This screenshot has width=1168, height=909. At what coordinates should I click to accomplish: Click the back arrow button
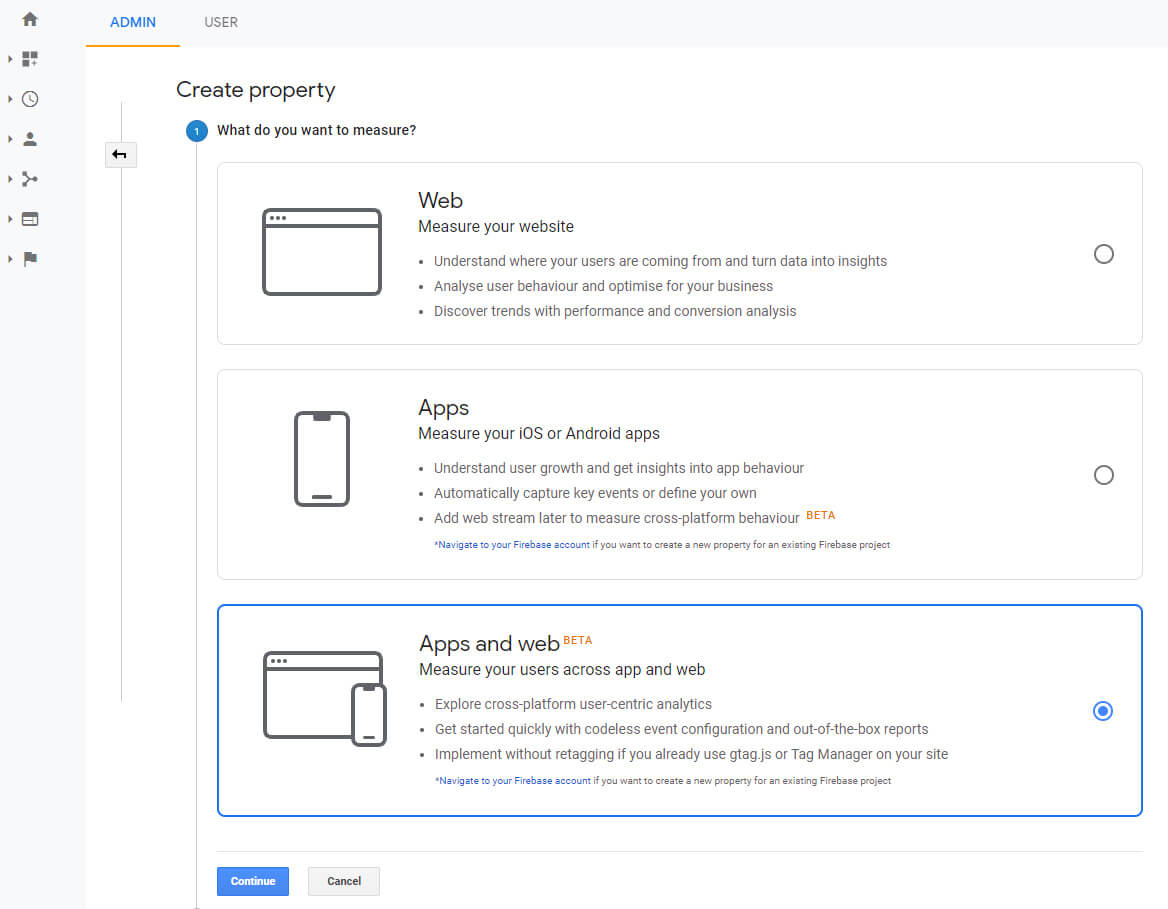click(120, 154)
